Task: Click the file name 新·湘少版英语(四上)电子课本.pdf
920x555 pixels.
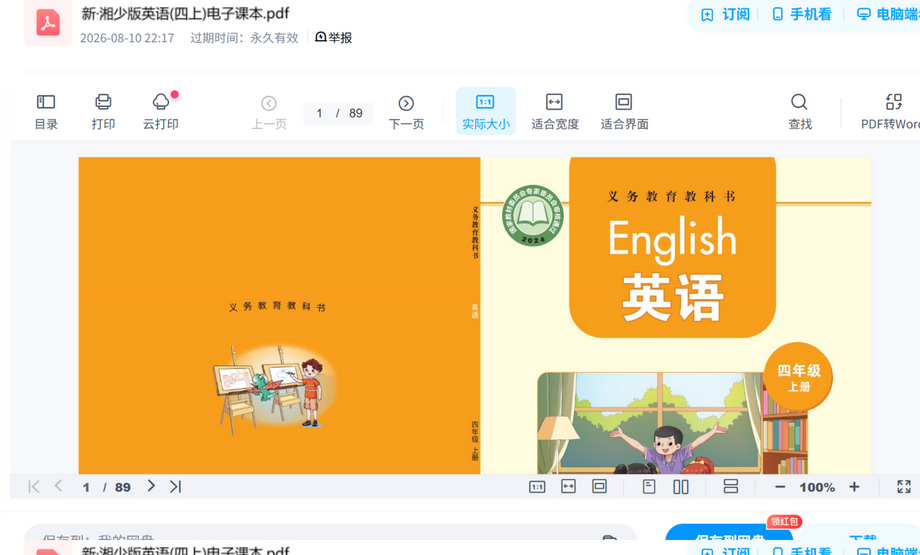Action: pos(185,13)
